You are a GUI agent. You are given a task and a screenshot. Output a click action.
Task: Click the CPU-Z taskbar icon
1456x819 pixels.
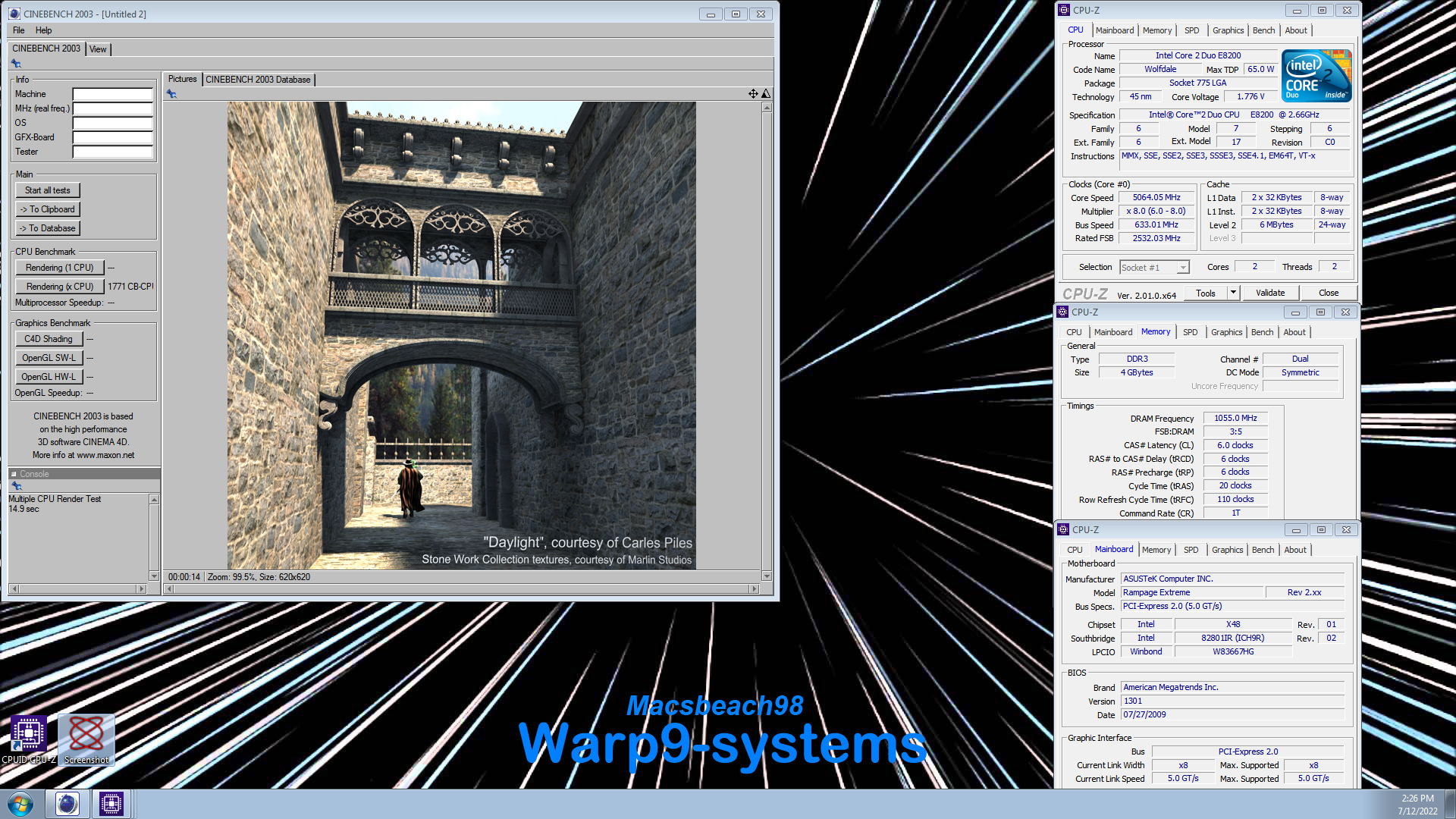pyautogui.click(x=111, y=804)
